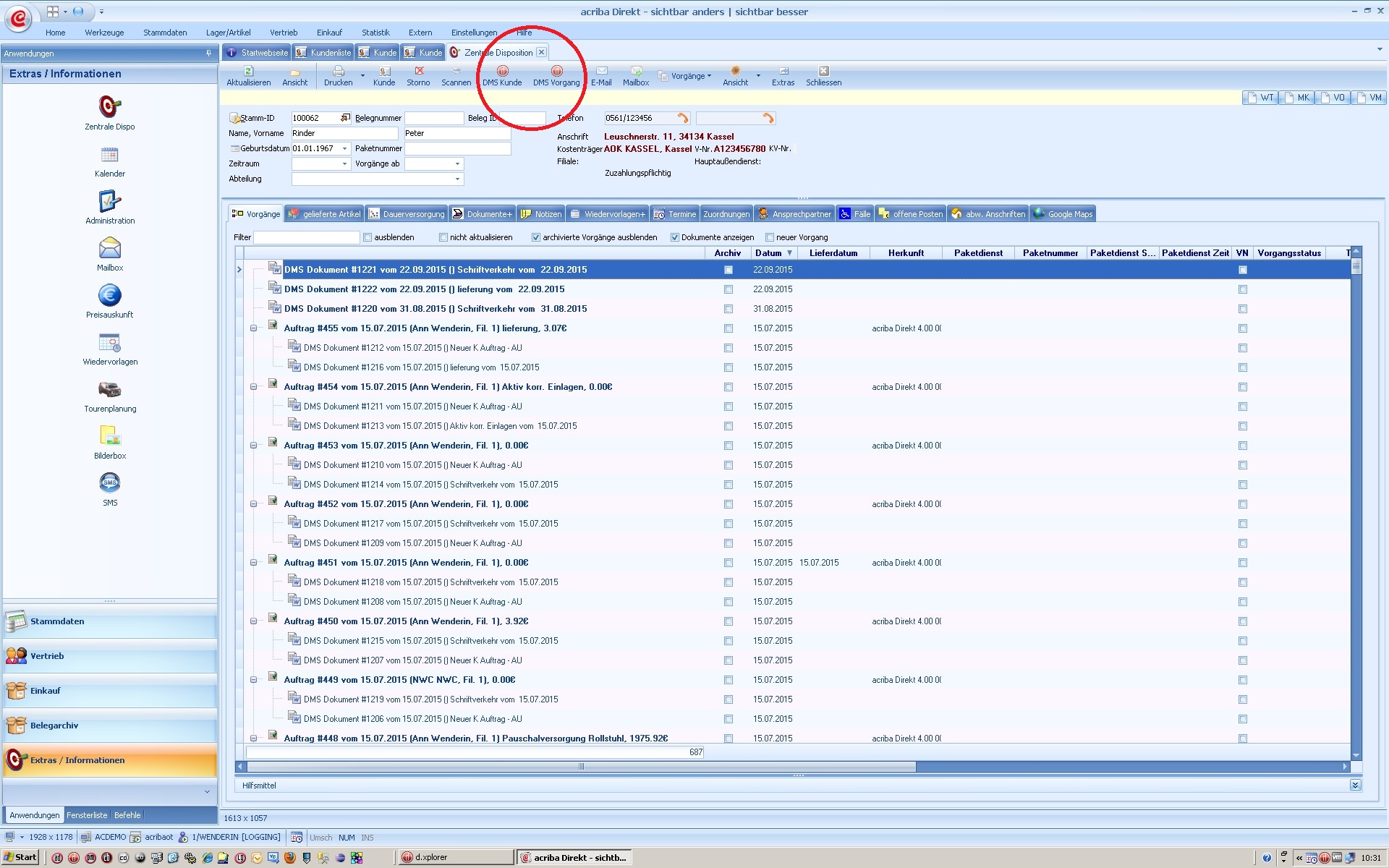Open Preisauskunft euro icon

click(110, 302)
